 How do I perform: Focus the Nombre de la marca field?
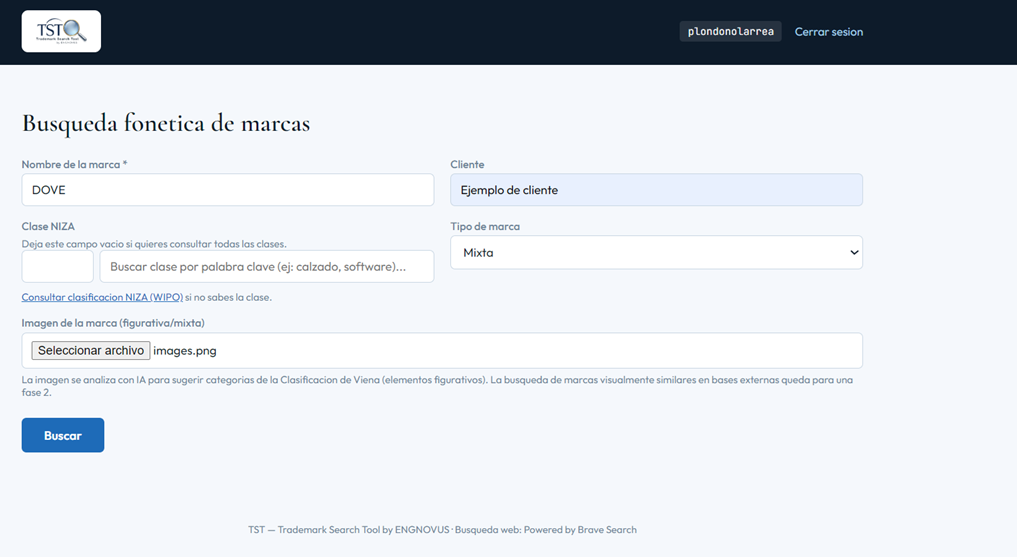pyautogui.click(x=228, y=190)
